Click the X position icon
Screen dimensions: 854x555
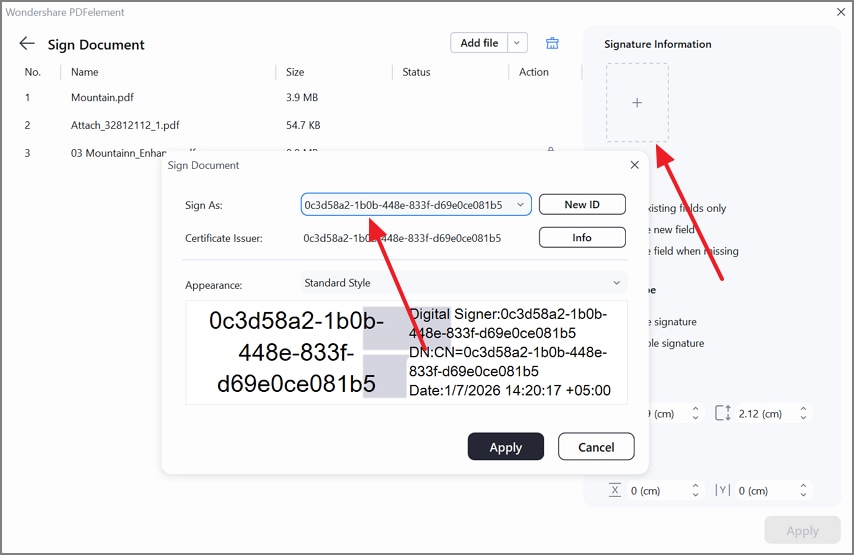coord(615,490)
